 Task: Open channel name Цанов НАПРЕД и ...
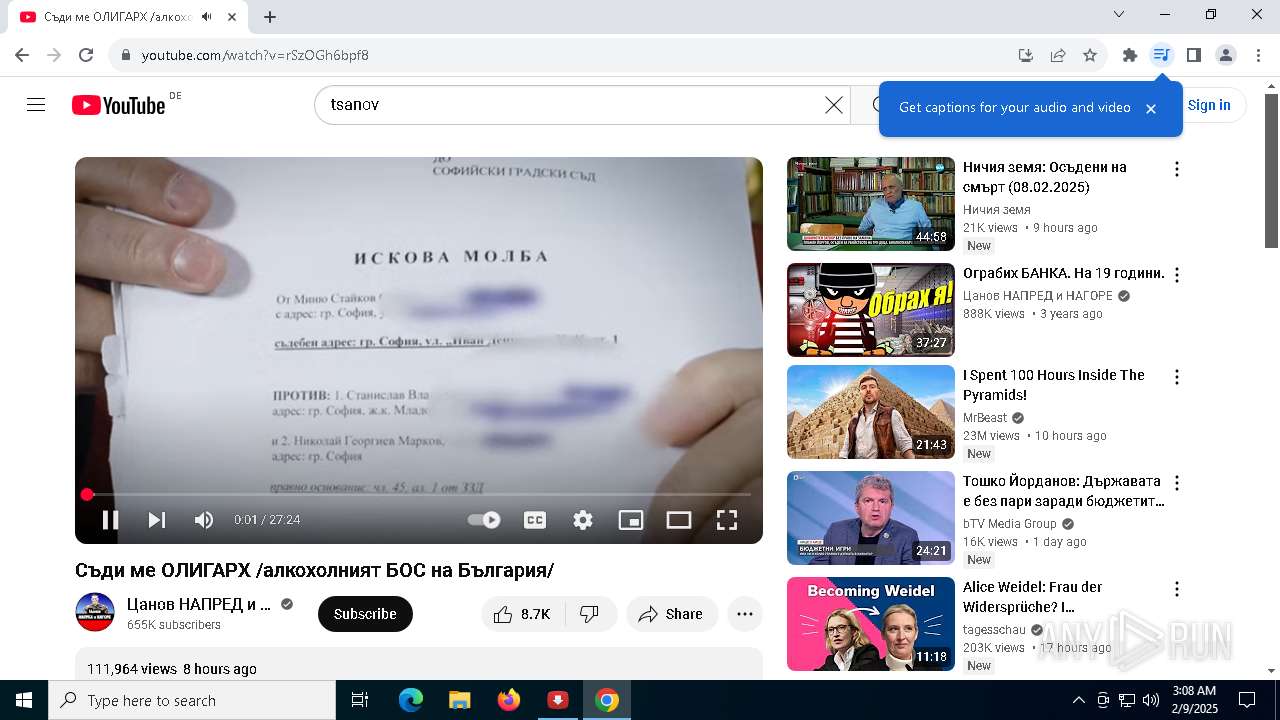[x=199, y=604]
